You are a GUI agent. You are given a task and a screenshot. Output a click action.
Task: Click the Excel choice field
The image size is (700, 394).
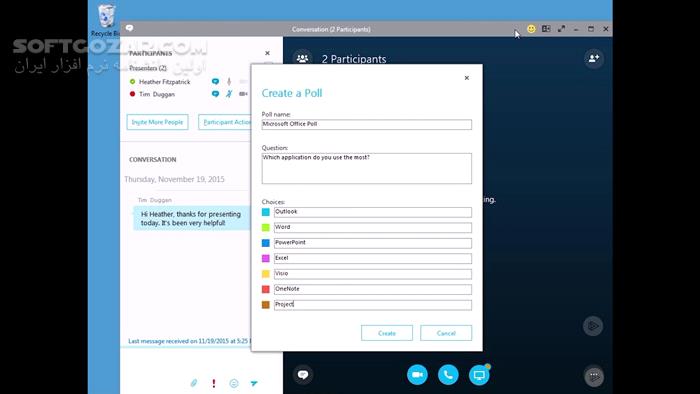[373, 258]
